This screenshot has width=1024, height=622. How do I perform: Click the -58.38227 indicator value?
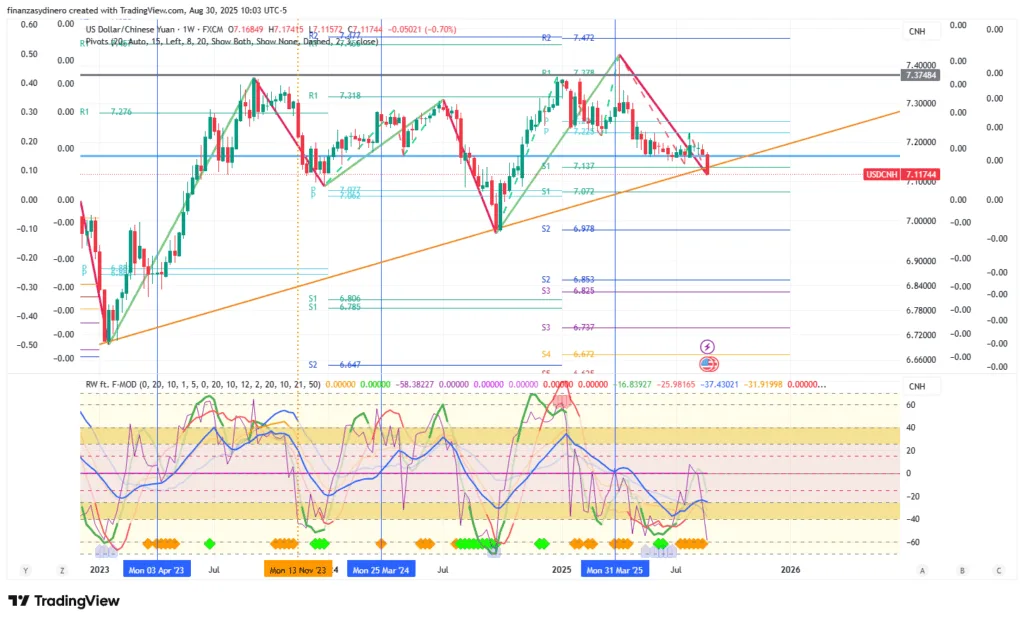coord(414,384)
